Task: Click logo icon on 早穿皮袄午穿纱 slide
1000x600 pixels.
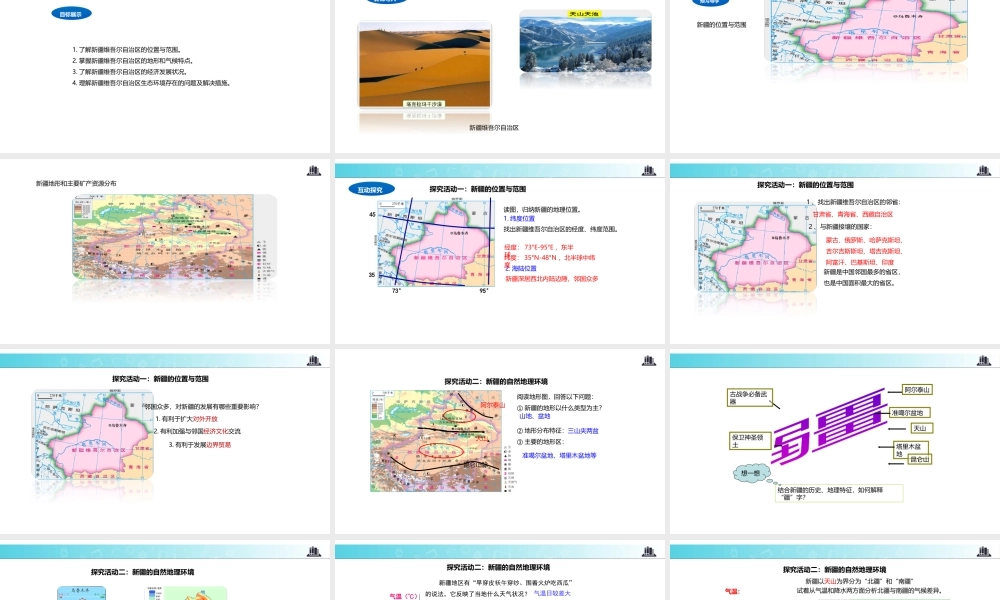Action: [x=649, y=551]
